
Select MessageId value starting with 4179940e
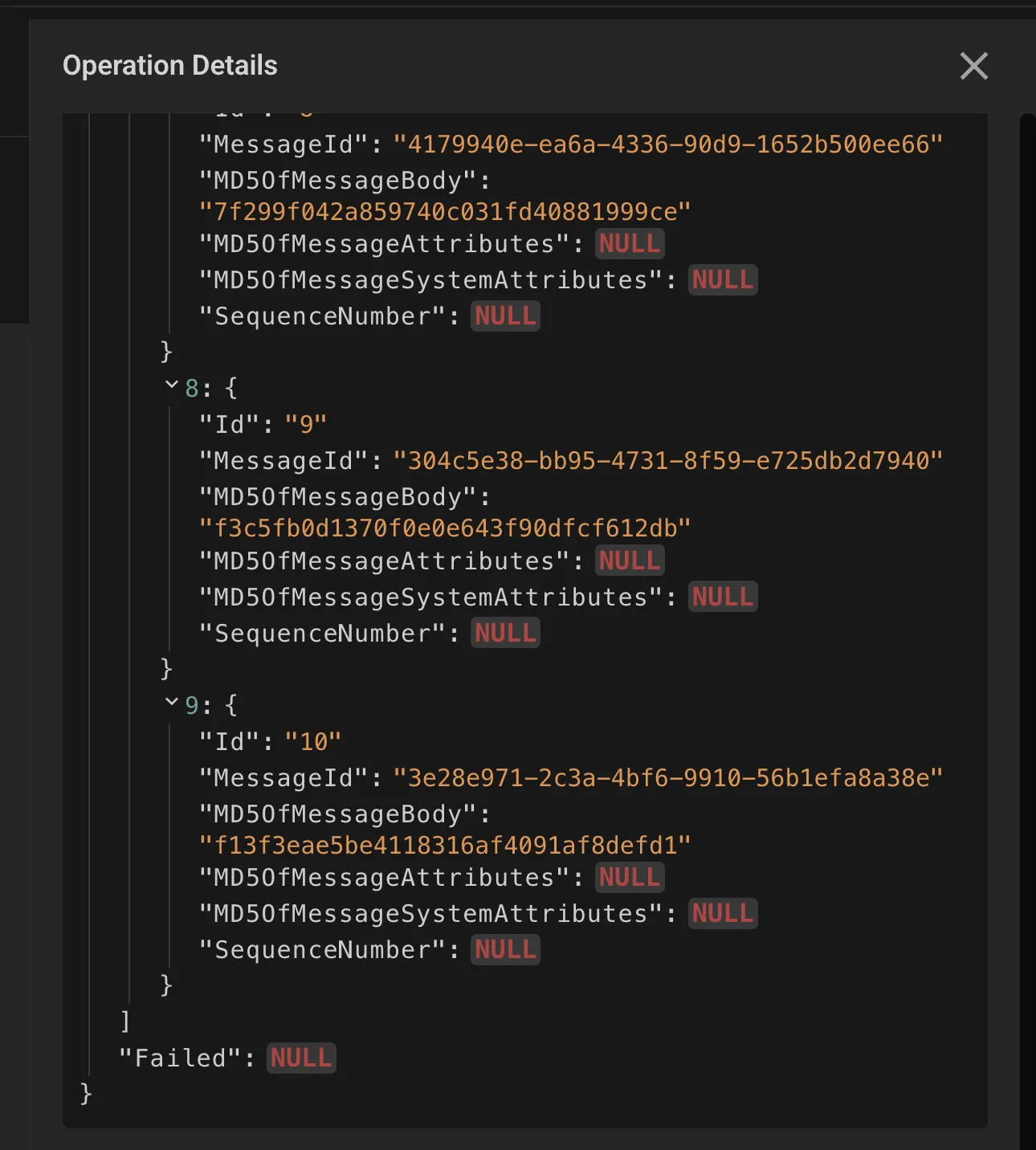pos(667,145)
